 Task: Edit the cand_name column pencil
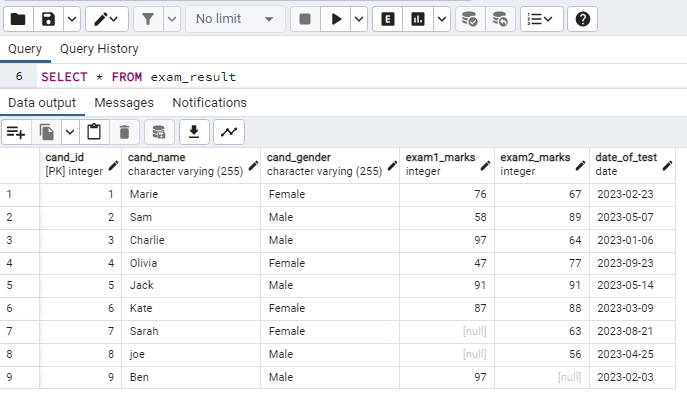pyautogui.click(x=253, y=166)
